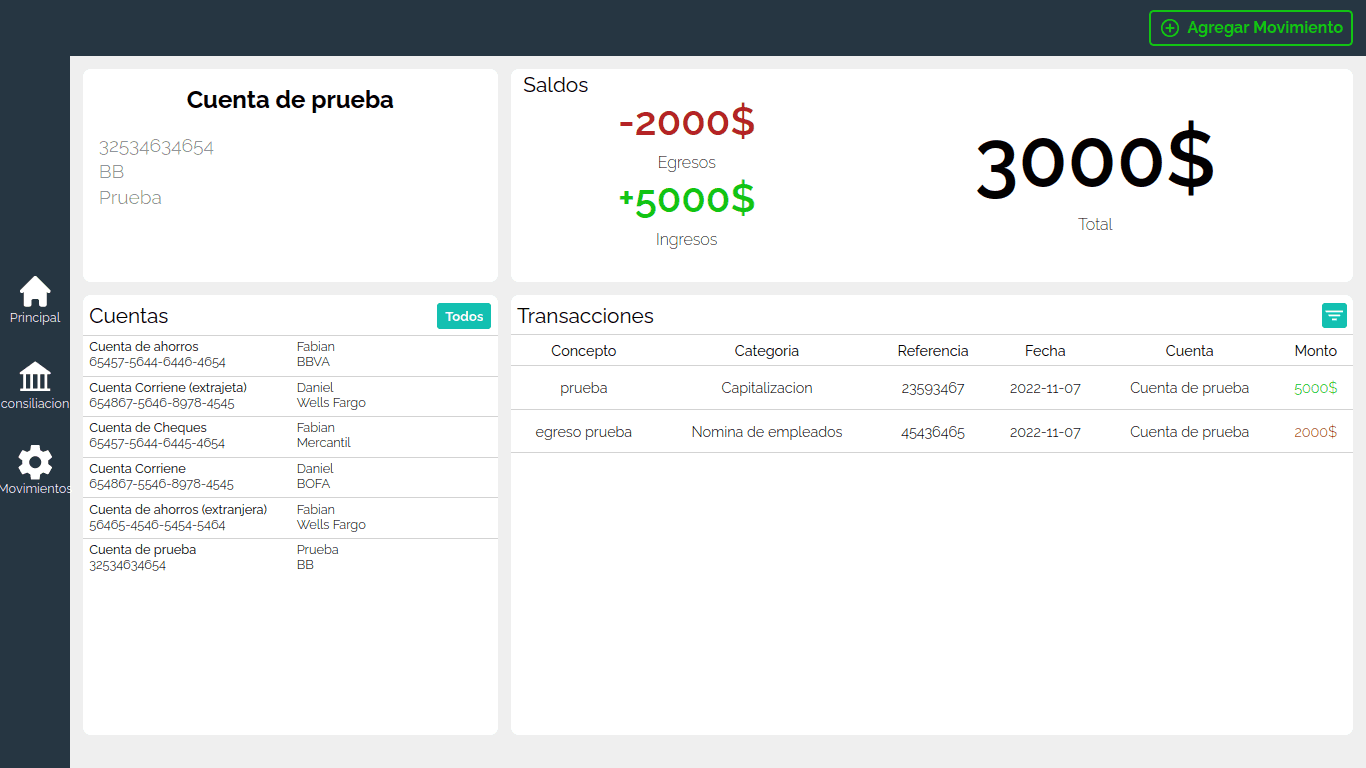The width and height of the screenshot is (1366, 768).
Task: Click the Referencia column header
Action: (933, 351)
